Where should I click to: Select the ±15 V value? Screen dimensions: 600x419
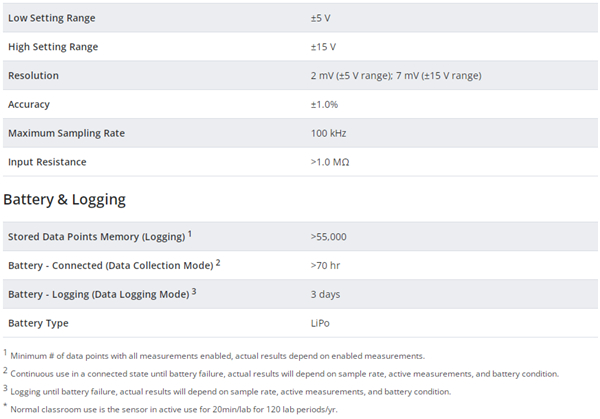(x=323, y=47)
